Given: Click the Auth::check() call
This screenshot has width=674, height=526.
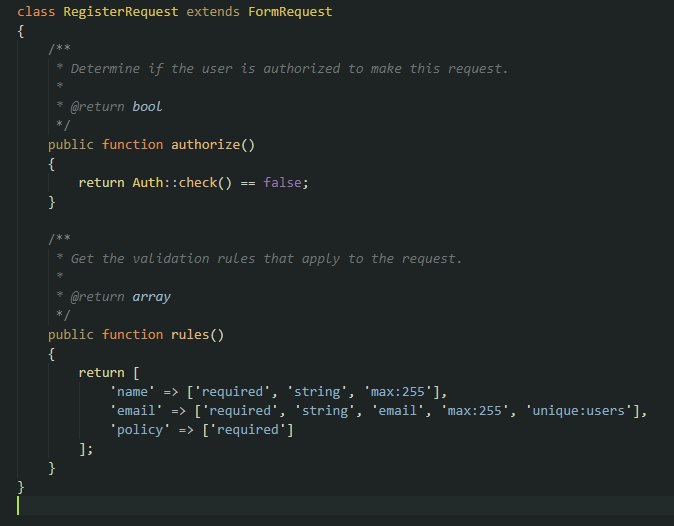Looking at the screenshot, I should (x=182, y=183).
